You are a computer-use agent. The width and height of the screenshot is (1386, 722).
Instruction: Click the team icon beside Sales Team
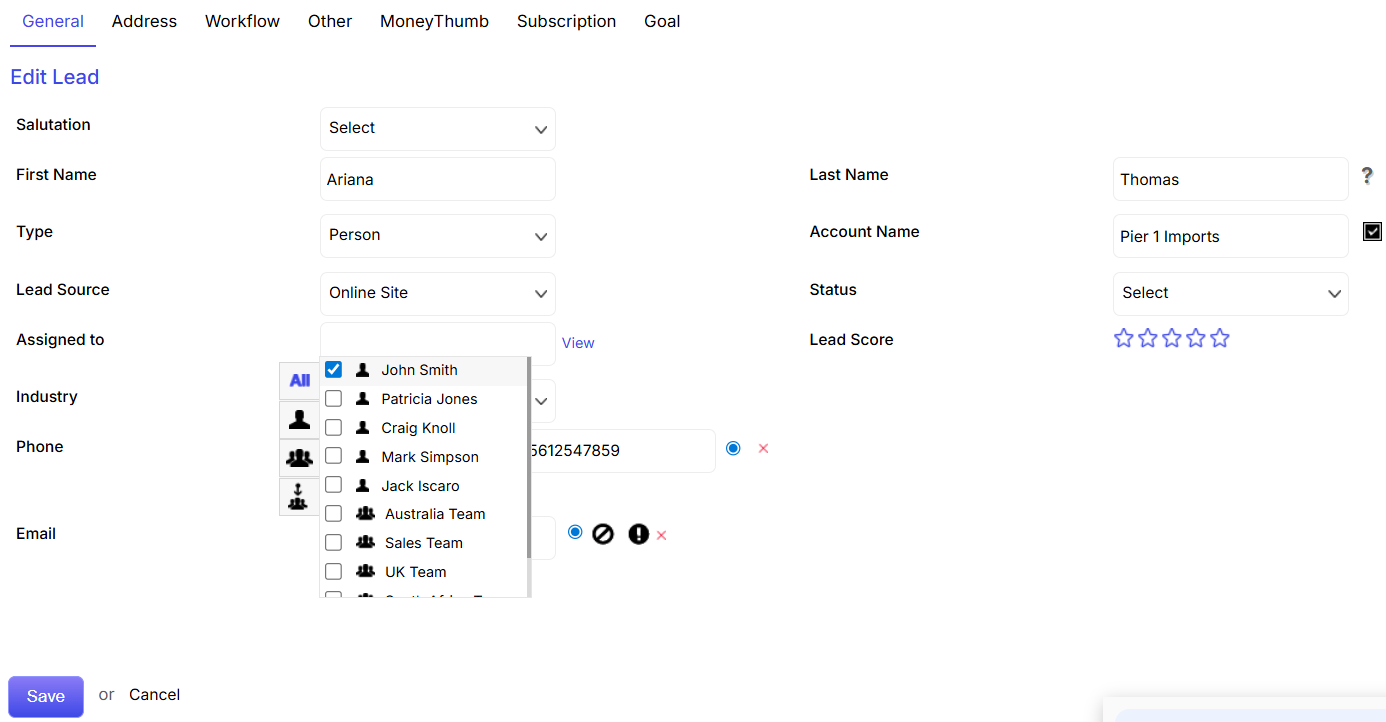click(x=365, y=542)
